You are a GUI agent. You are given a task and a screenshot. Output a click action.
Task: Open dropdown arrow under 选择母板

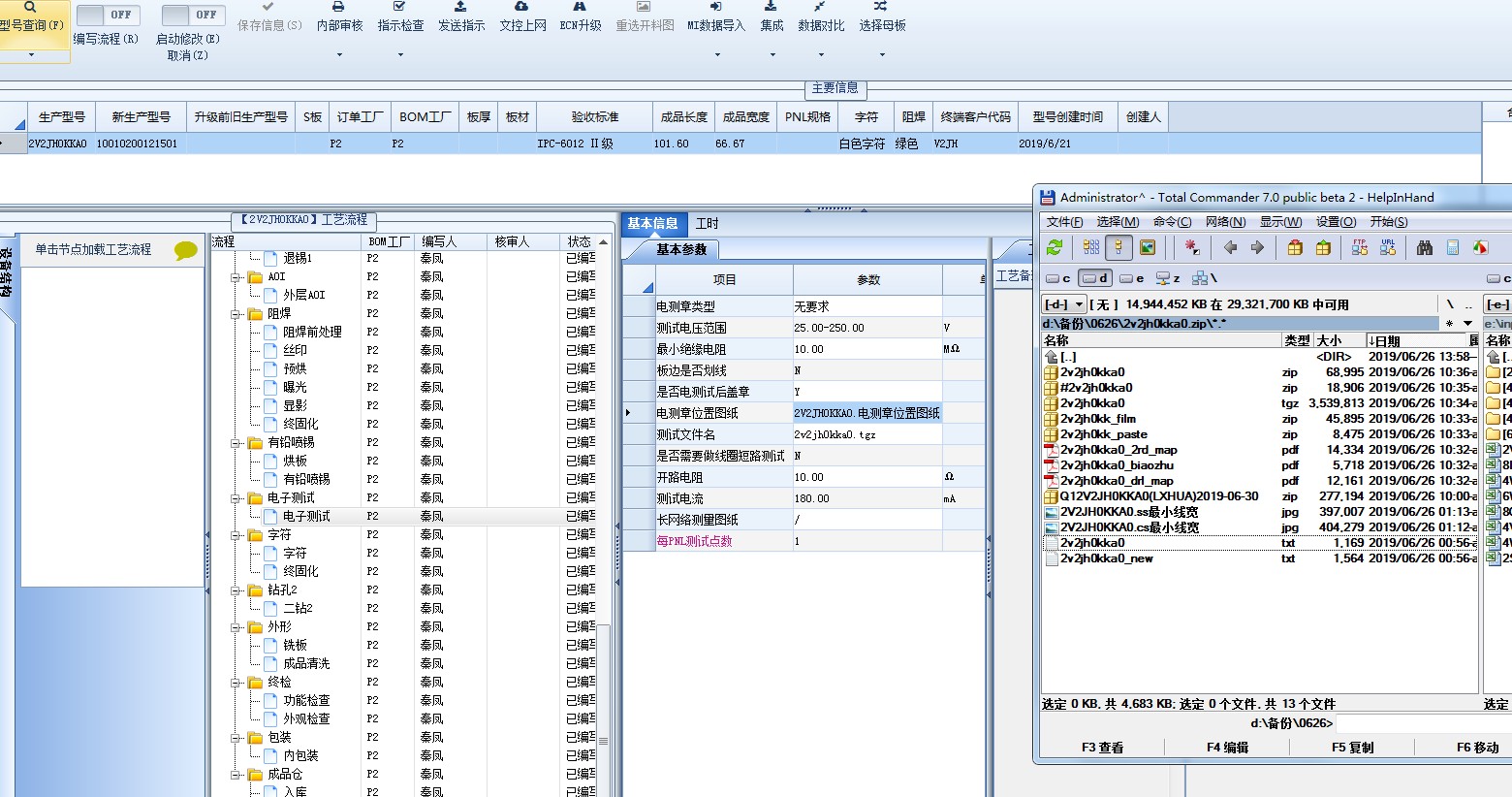(882, 54)
